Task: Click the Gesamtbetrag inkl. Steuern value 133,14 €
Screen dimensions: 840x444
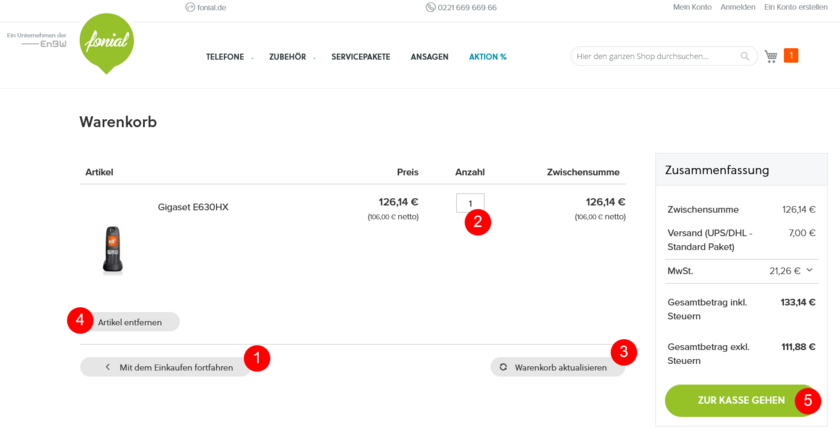Action: click(x=798, y=302)
